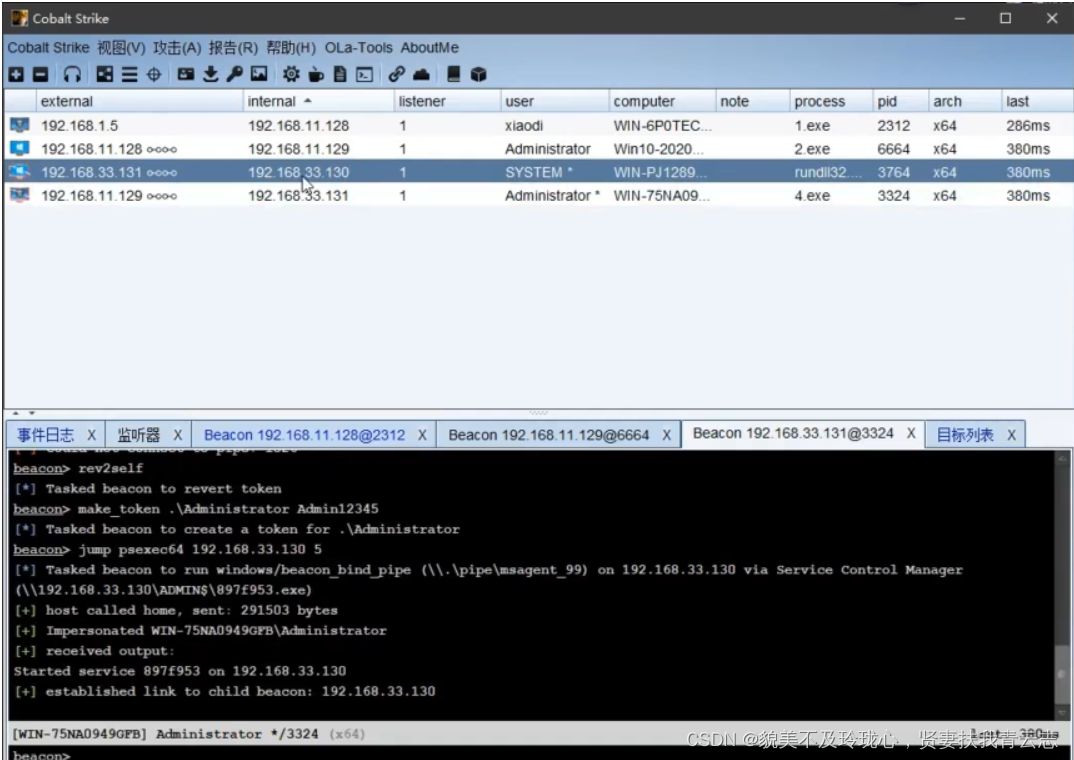This screenshot has height=760, width=1074.
Task: Click the beacon icon of the 192.168.1.5 row
Action: (20, 125)
